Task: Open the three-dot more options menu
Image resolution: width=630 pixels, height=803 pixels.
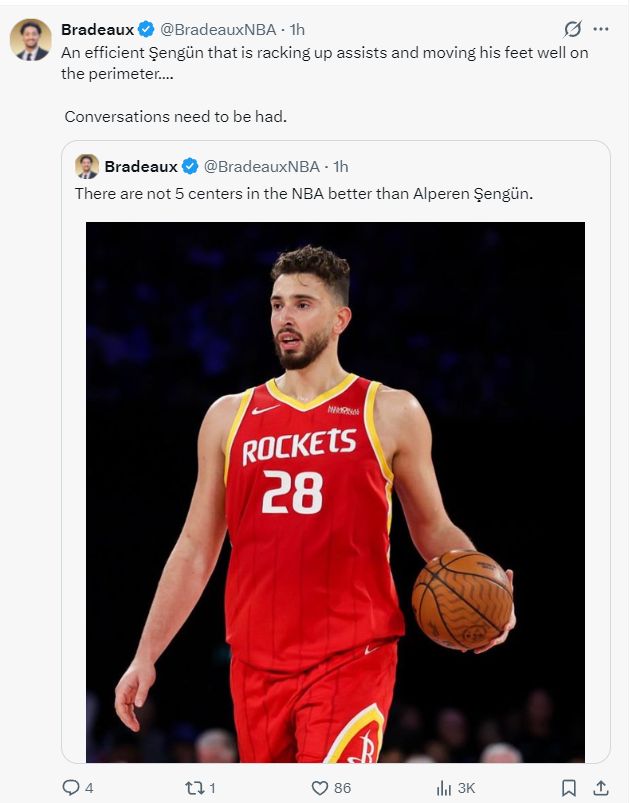Action: (x=601, y=29)
